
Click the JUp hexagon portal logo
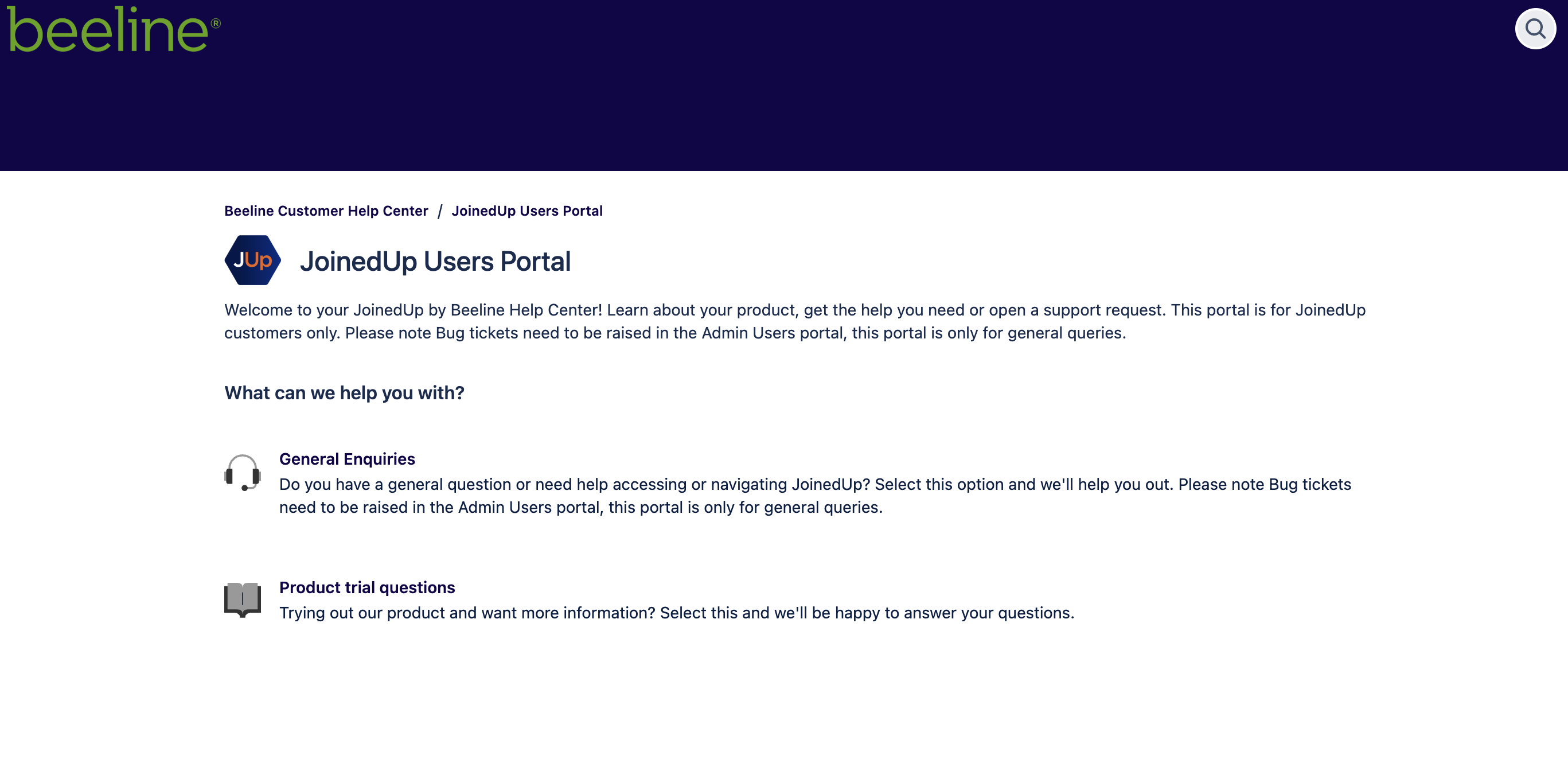252,260
